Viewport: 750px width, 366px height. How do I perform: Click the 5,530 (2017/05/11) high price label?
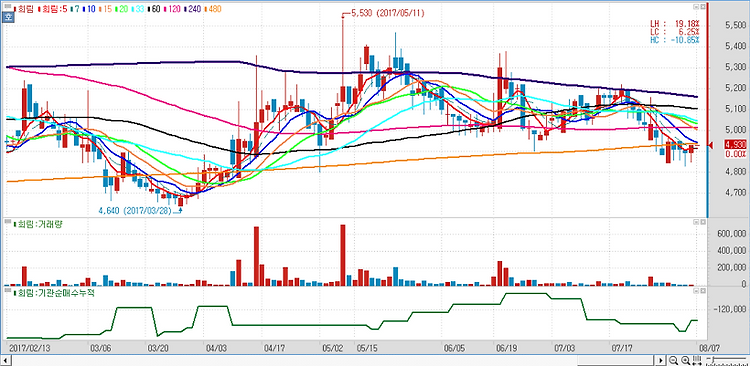click(x=387, y=13)
